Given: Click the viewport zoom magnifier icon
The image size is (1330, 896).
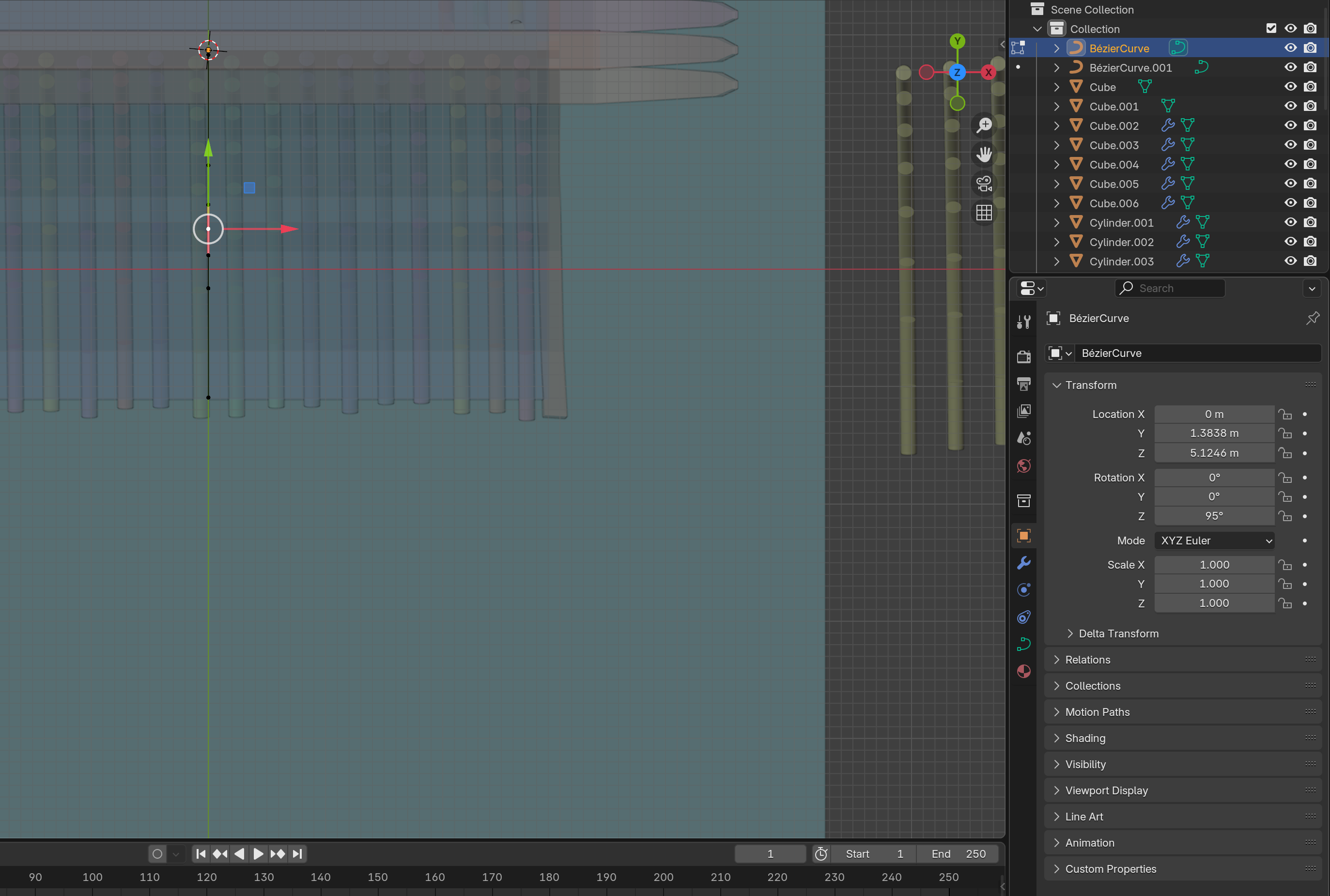Looking at the screenshot, I should pyautogui.click(x=984, y=124).
